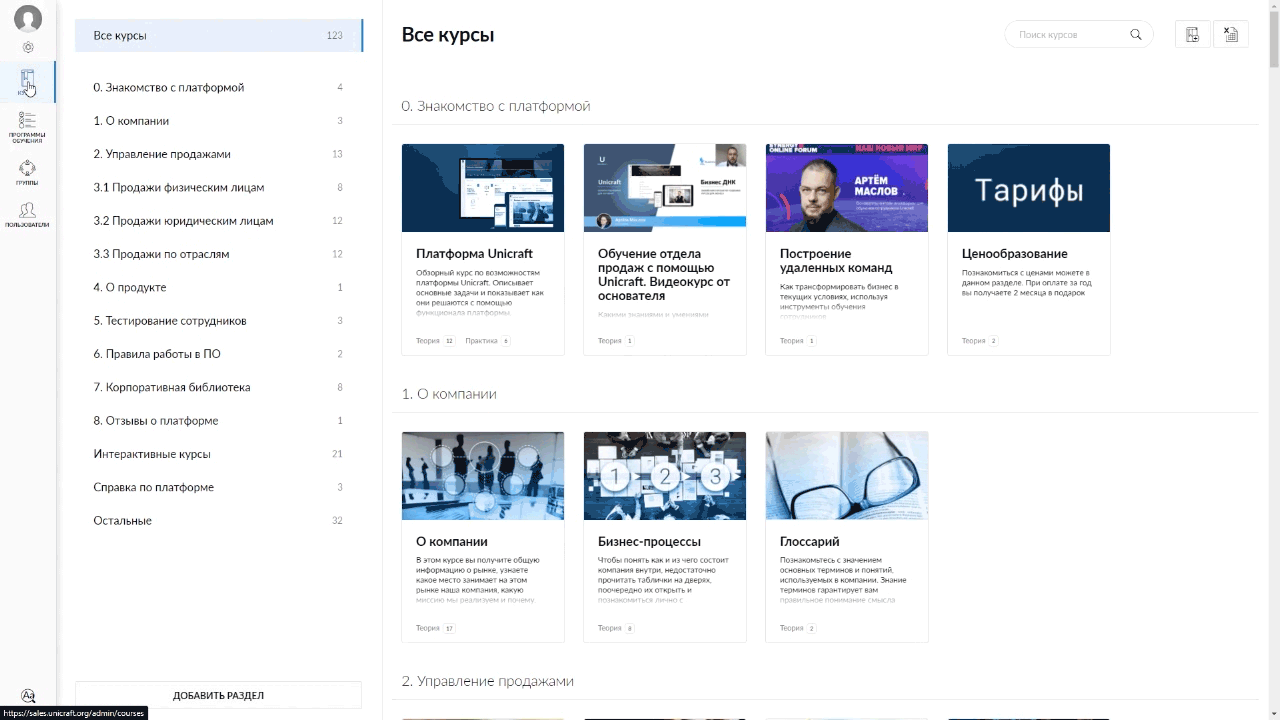Select the Все курсы category
Screen dimensions: 1280x720
coord(218,35)
